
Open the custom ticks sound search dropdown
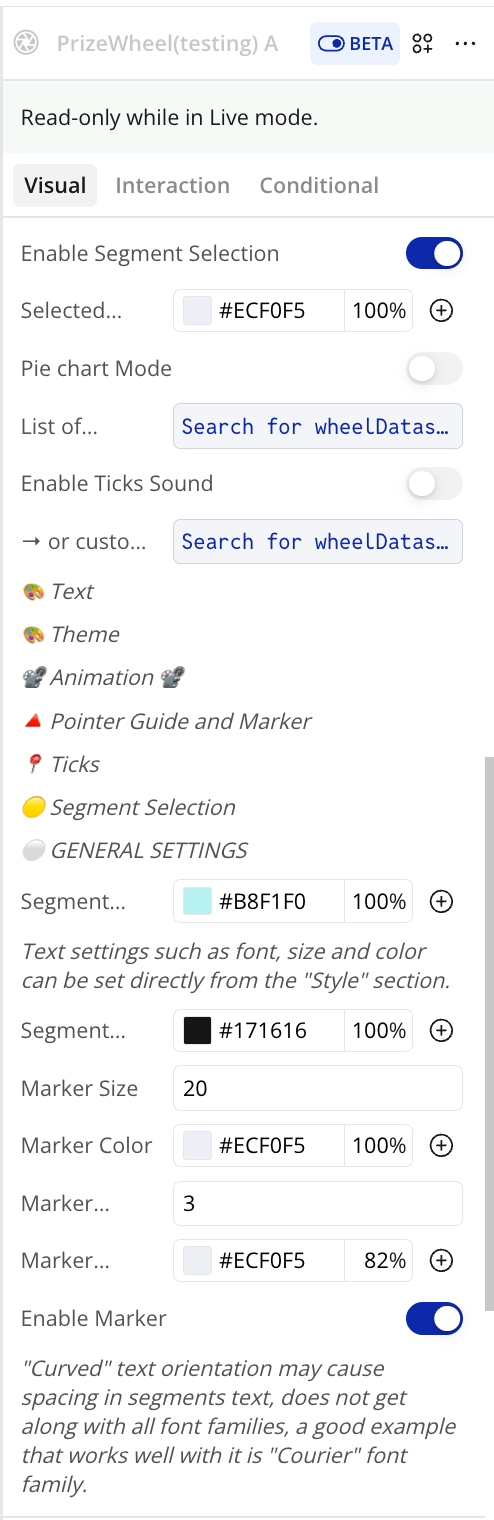tap(318, 542)
